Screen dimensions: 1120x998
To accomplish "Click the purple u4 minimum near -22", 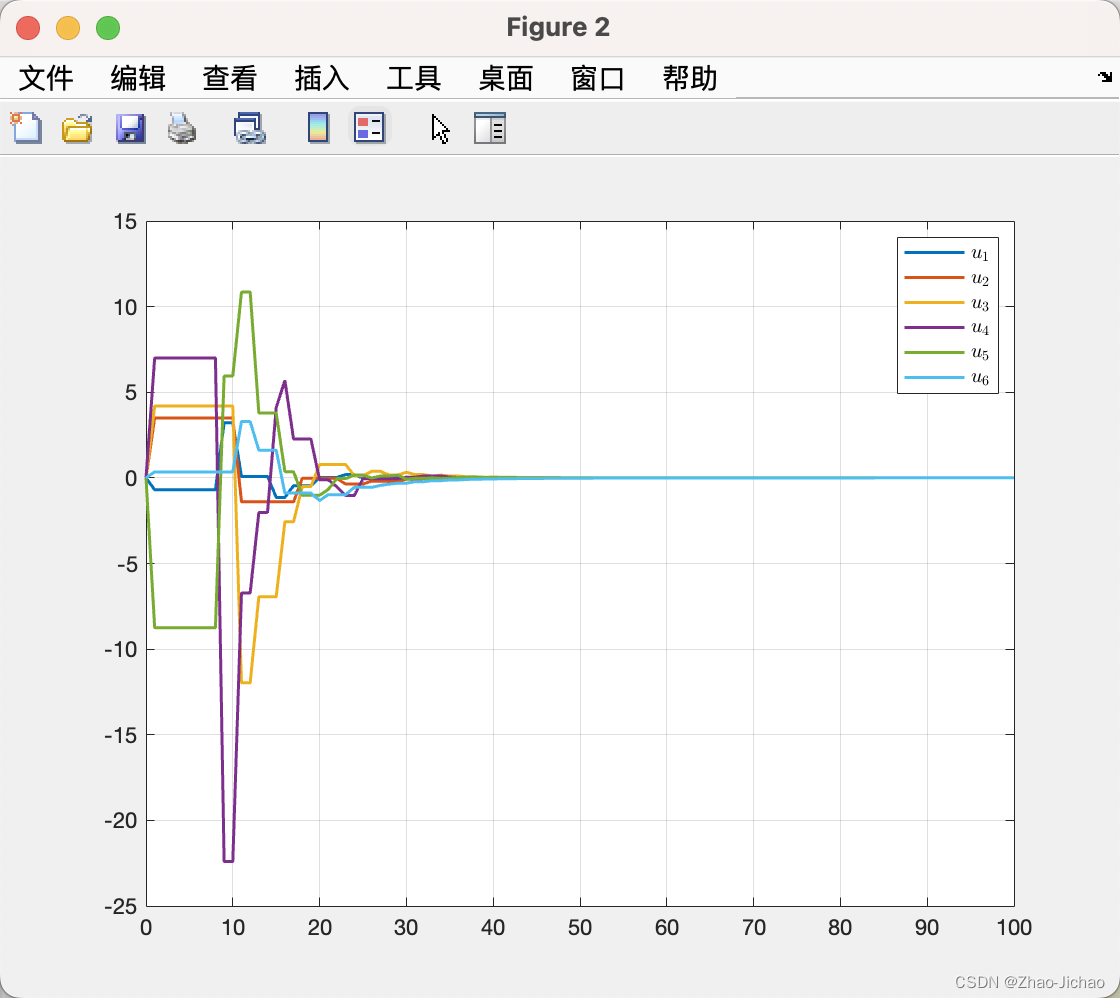I will point(229,861).
